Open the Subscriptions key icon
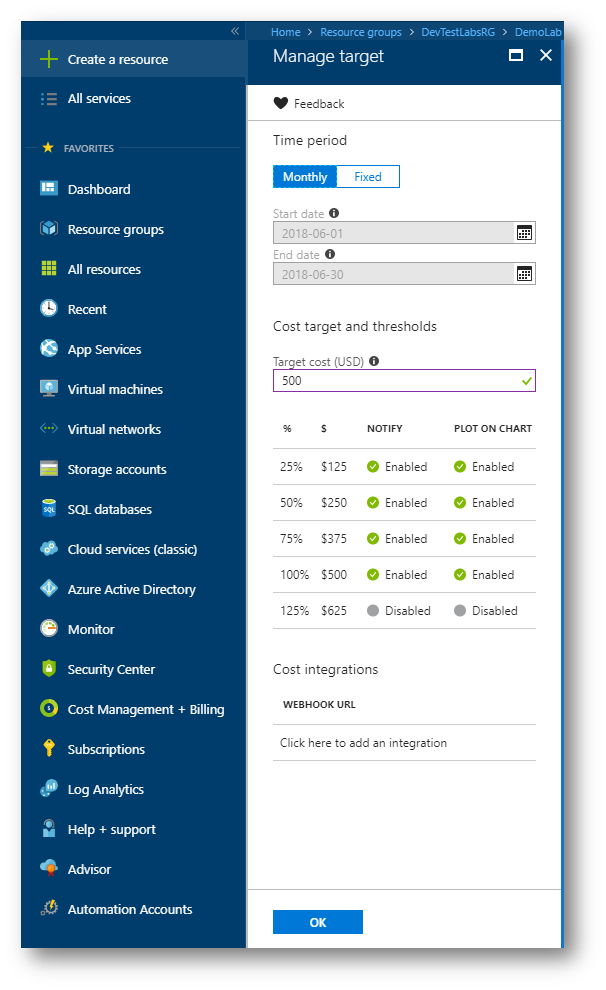Viewport: 606px width, 990px height. point(49,749)
